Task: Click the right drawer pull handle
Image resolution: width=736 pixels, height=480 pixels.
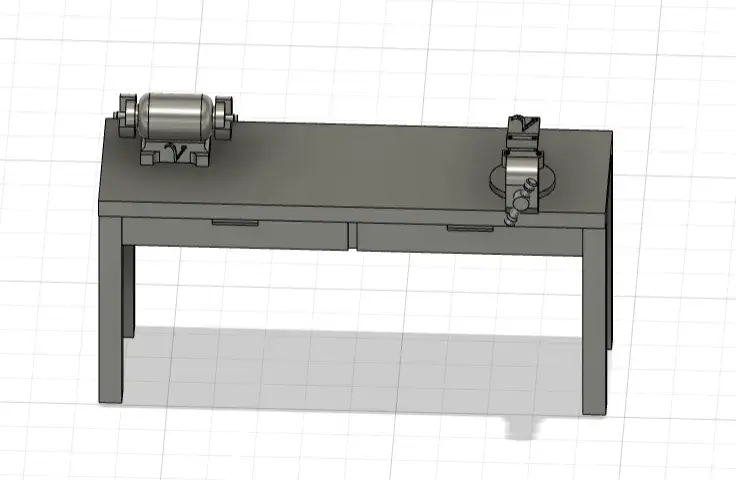Action: (x=470, y=229)
